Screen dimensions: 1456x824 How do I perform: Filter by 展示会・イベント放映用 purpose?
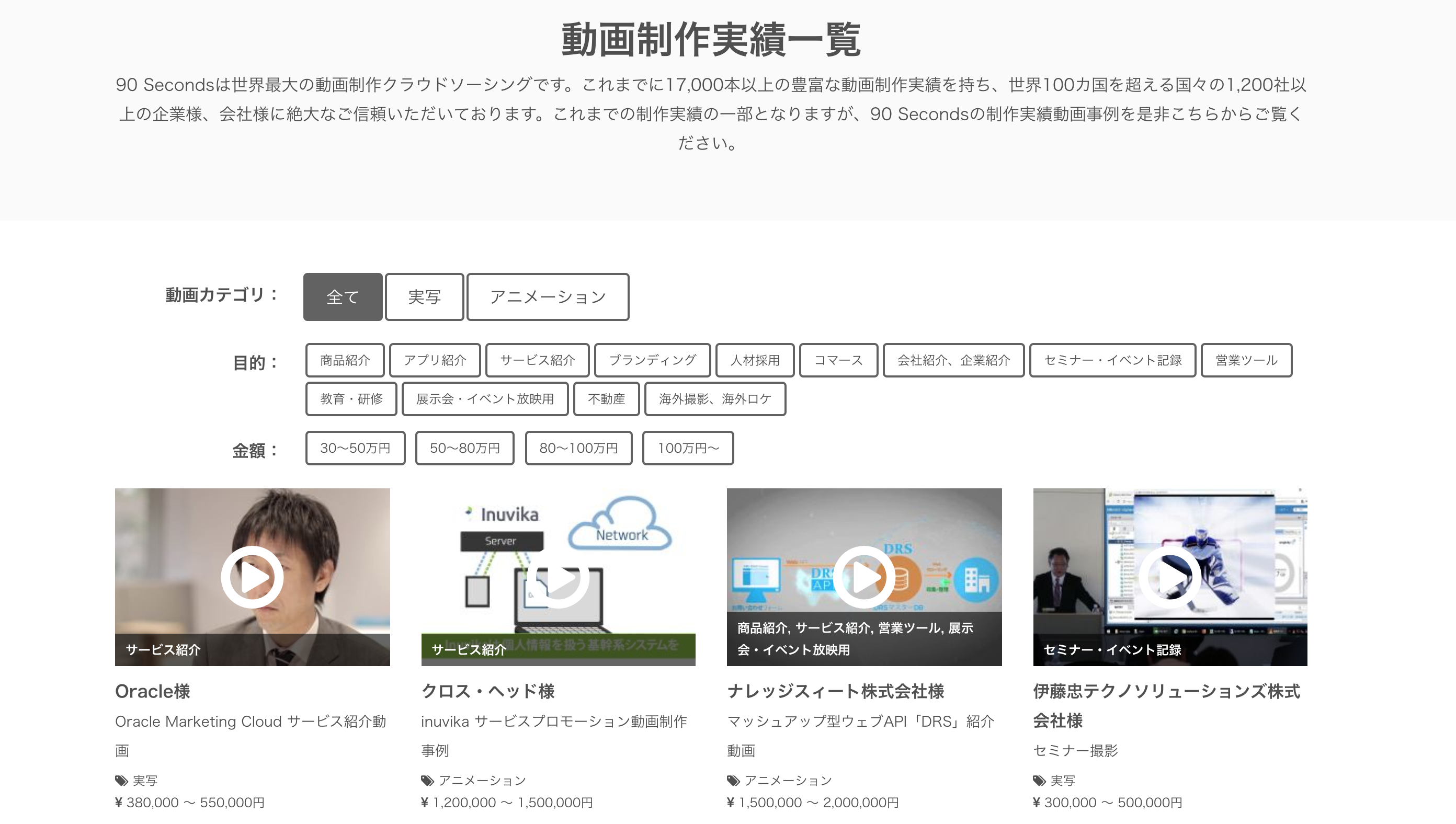click(x=485, y=399)
